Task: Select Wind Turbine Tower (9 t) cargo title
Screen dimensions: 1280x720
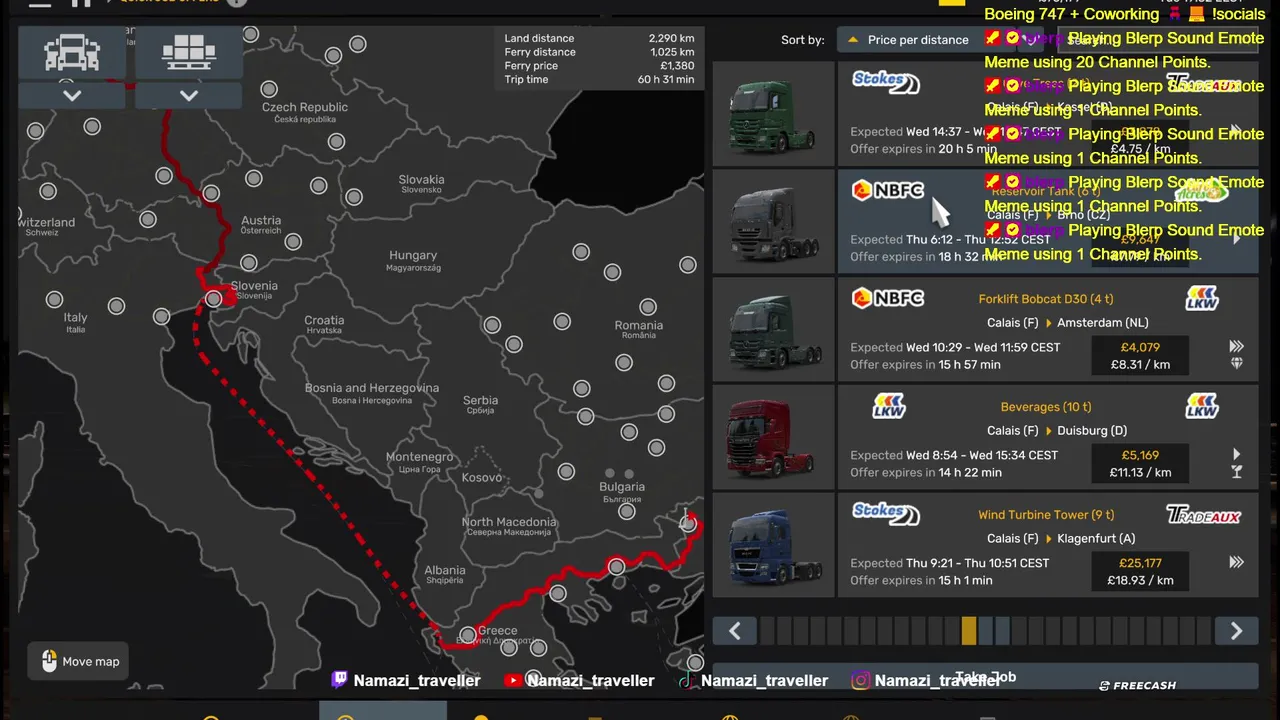Action: point(1046,515)
